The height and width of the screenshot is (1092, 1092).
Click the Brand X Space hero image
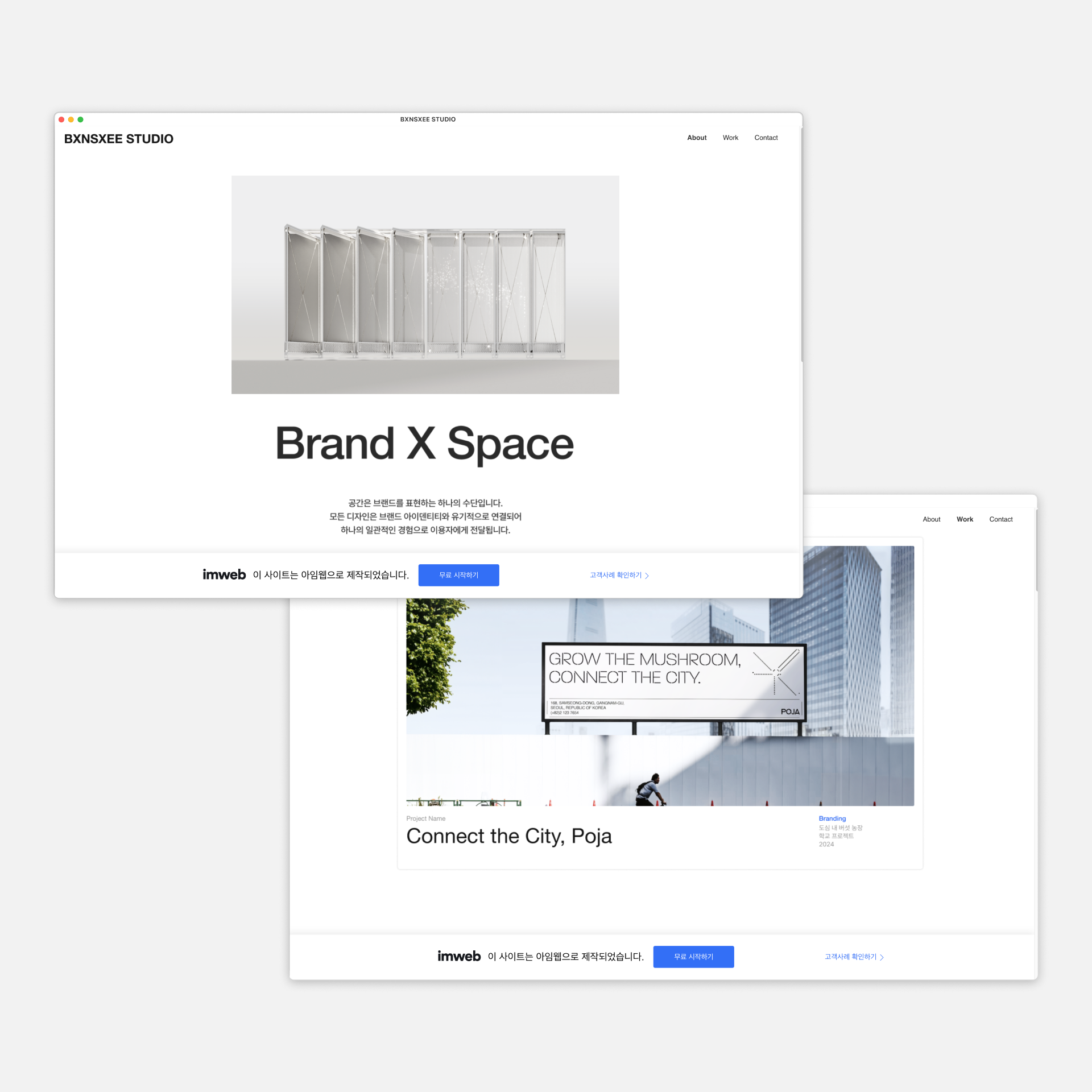(425, 284)
